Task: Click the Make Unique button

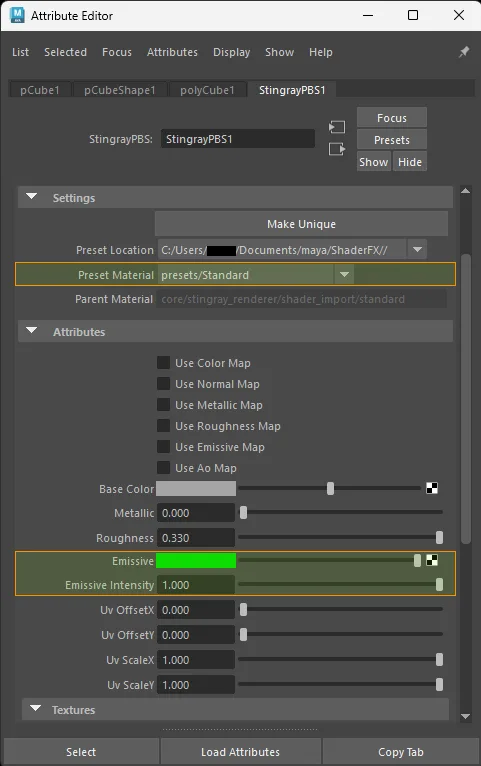Action: point(301,224)
